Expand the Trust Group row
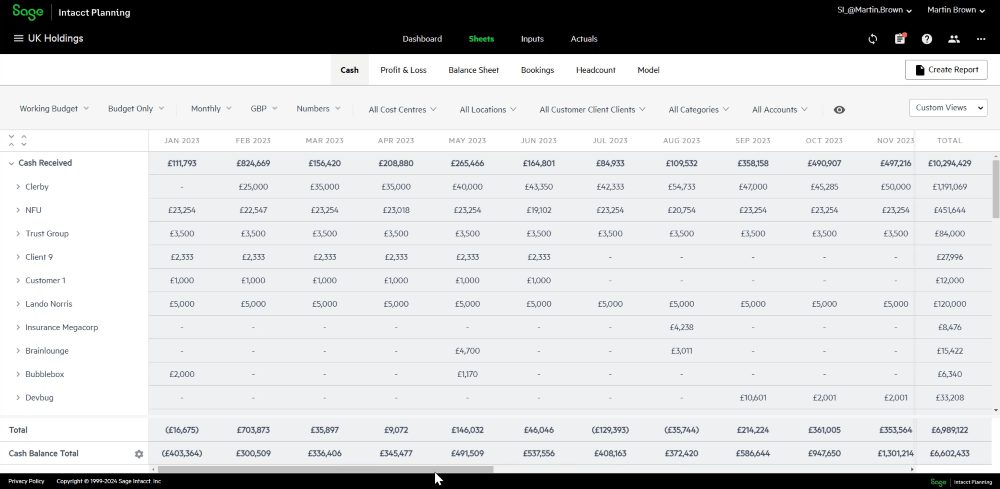Image resolution: width=1000 pixels, height=489 pixels. tap(18, 234)
